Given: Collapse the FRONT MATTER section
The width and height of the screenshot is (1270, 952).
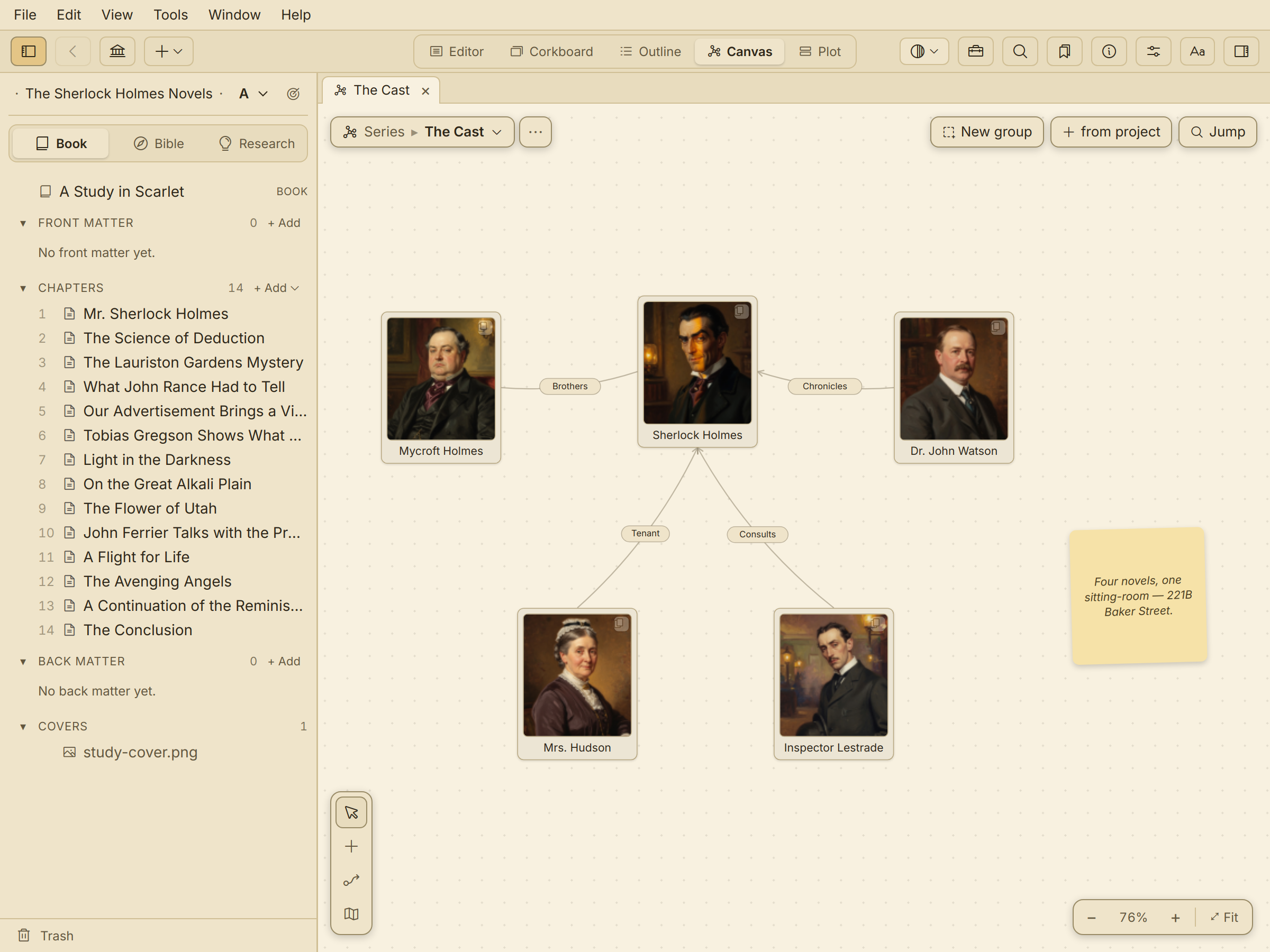Looking at the screenshot, I should coord(23,223).
